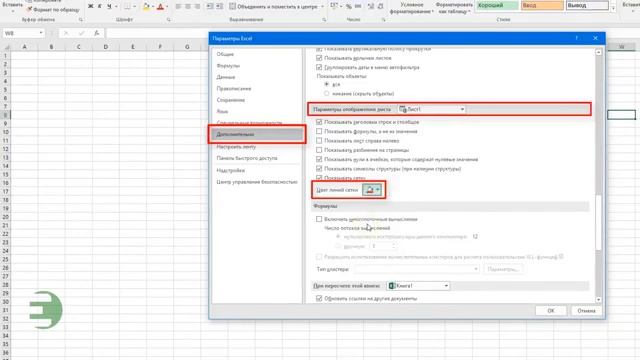Open the Name Box dropdown arrow

pos(41,33)
